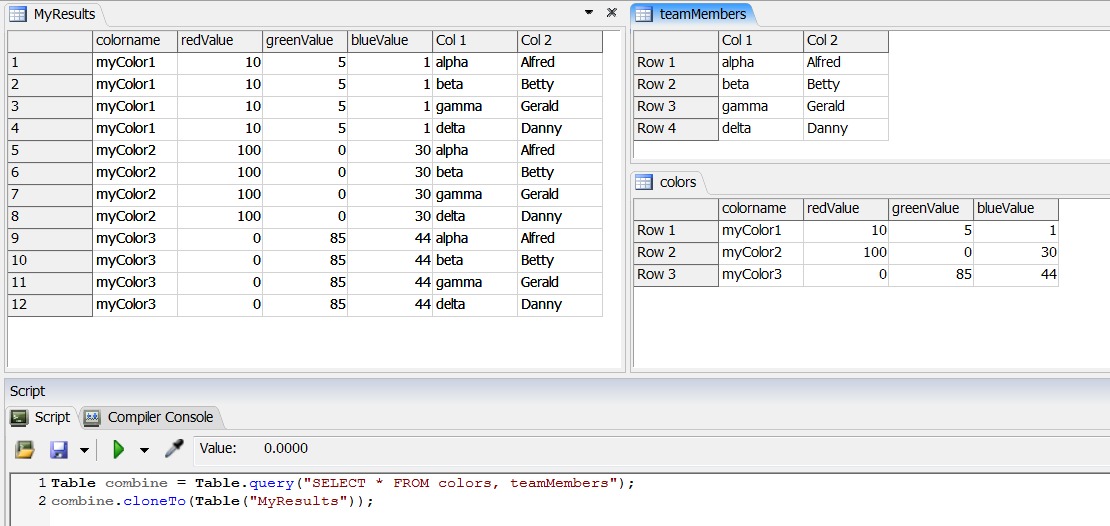Select Row 3 header in colors table
Screen dimensions: 1110x526
(x=676, y=275)
